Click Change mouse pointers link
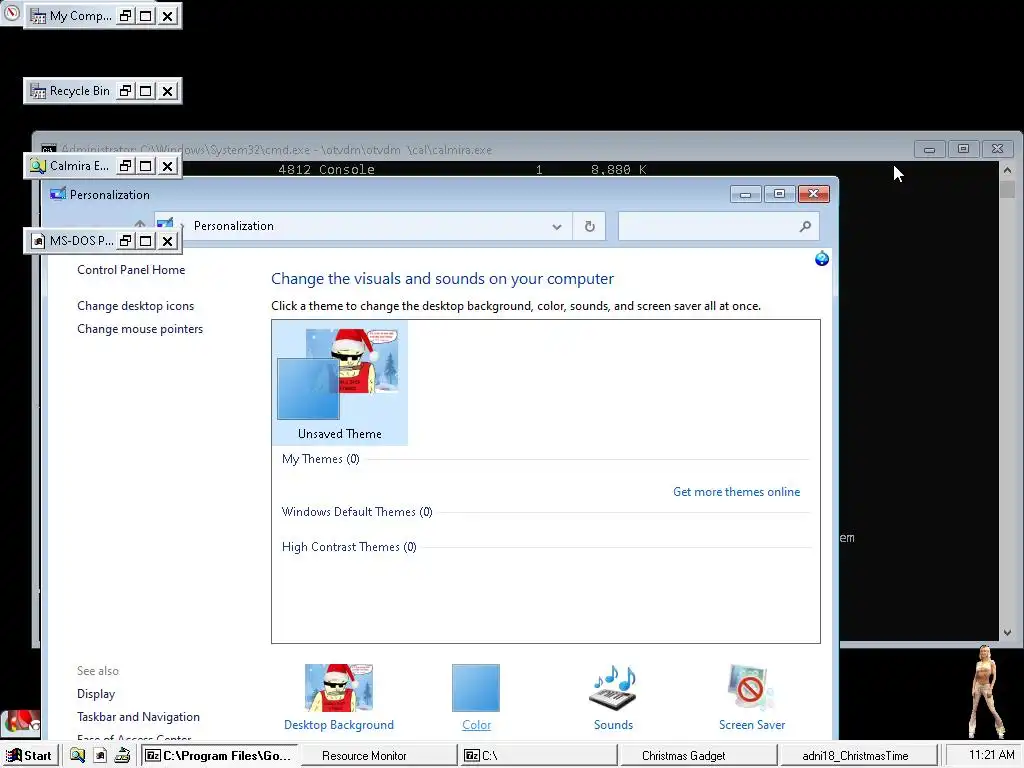The width and height of the screenshot is (1024, 768). pyautogui.click(x=140, y=328)
